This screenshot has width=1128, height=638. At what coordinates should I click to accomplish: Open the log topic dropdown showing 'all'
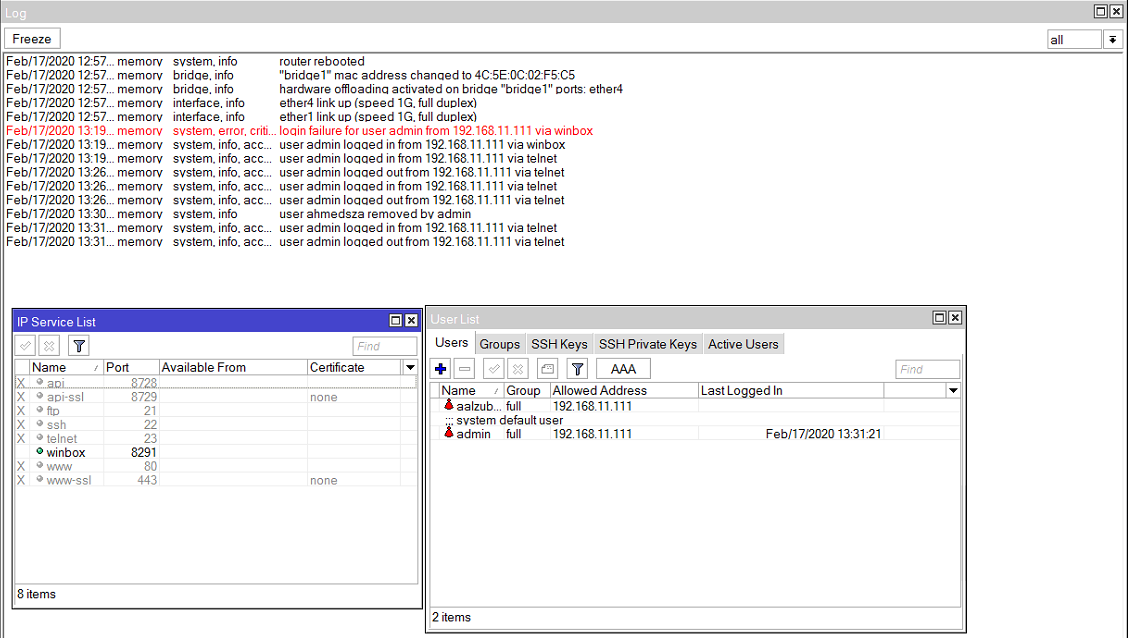click(1112, 39)
